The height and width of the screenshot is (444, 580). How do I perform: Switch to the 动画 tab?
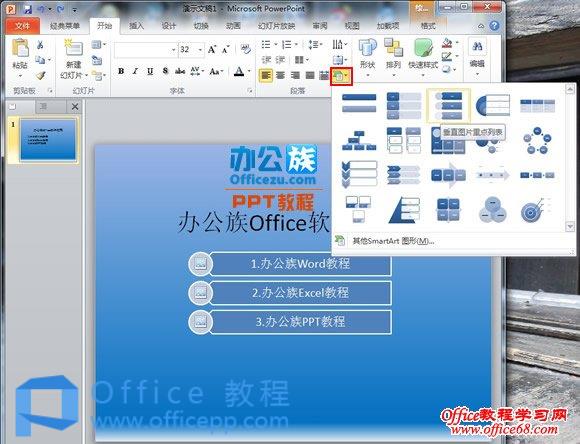(x=233, y=26)
